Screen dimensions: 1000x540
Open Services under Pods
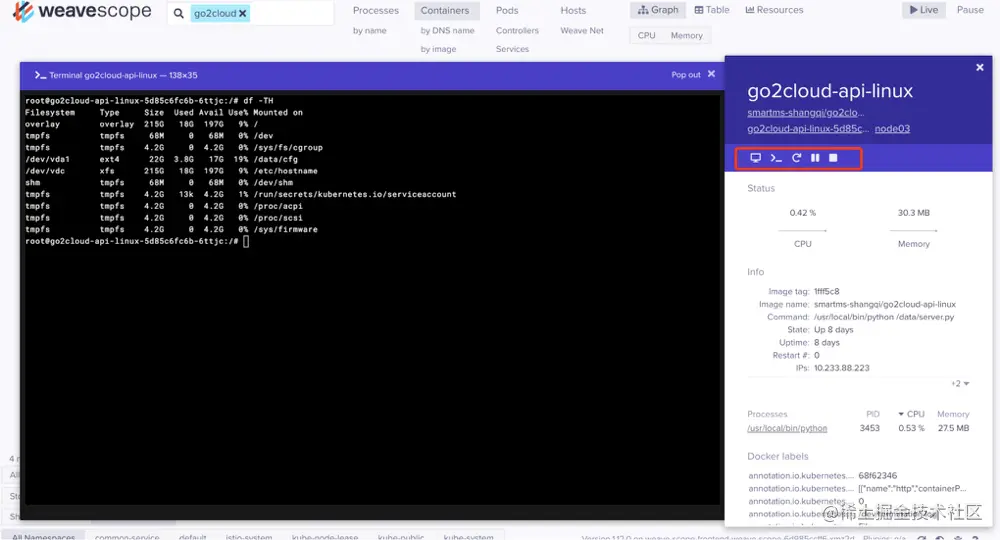pyautogui.click(x=512, y=49)
